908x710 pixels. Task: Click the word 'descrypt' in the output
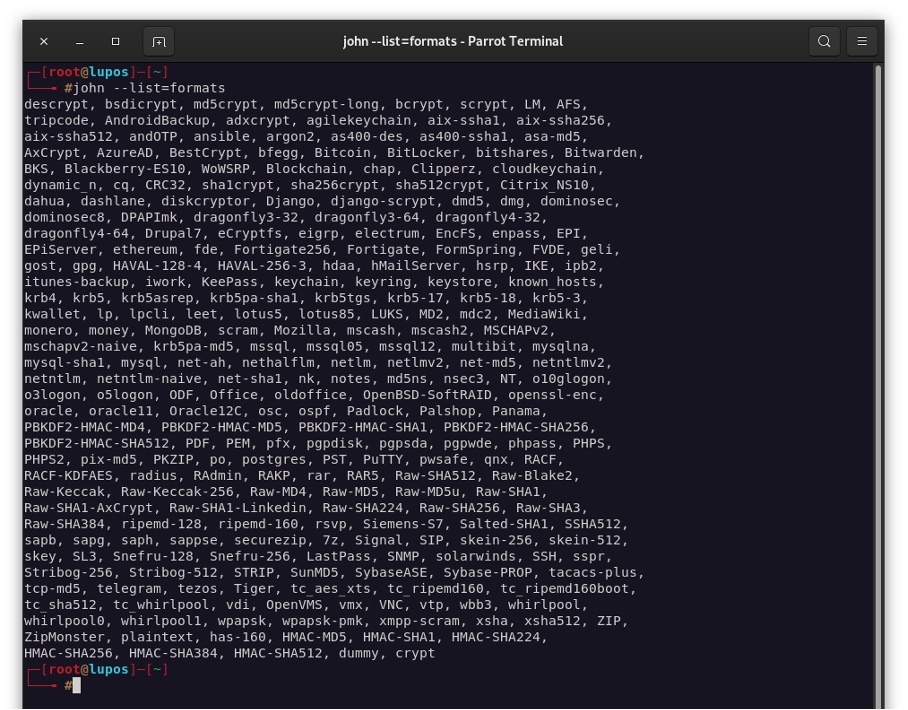pos(56,105)
